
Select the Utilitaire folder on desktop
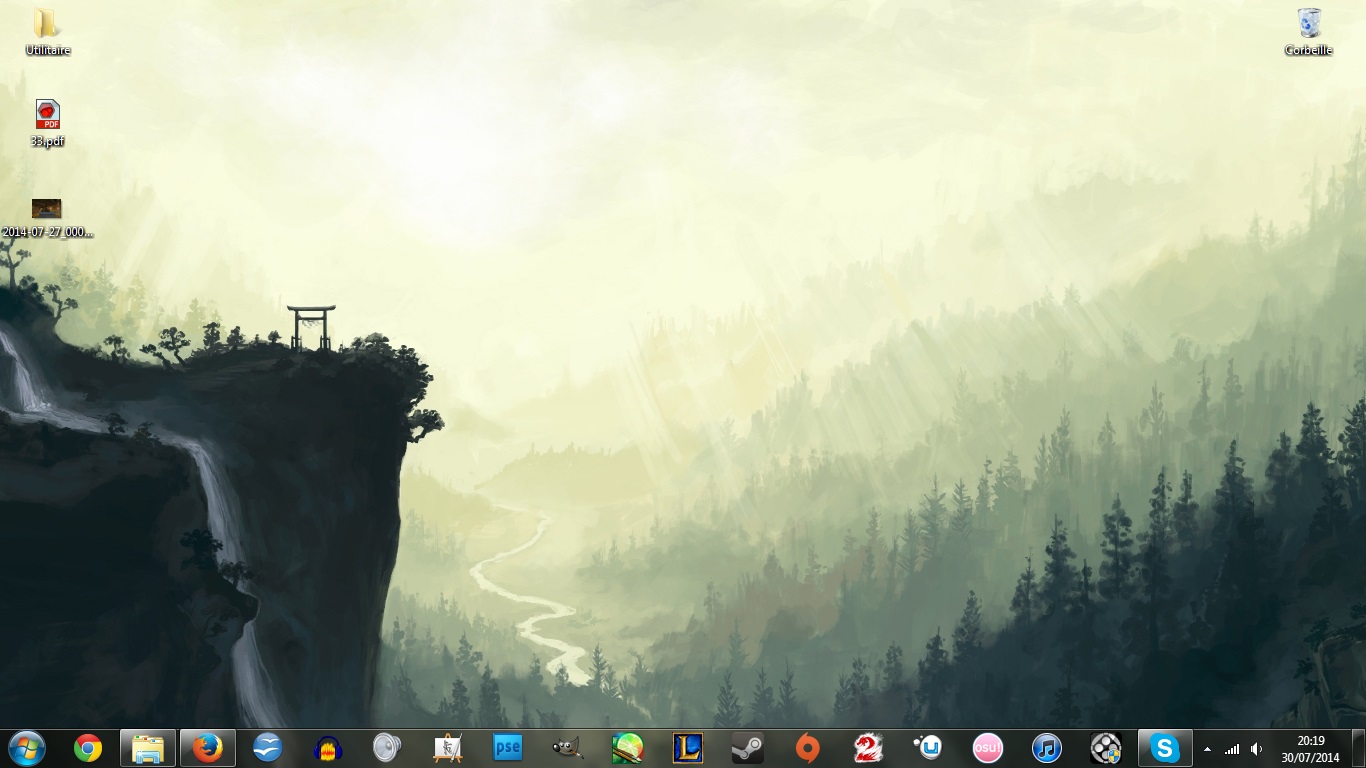[48, 31]
